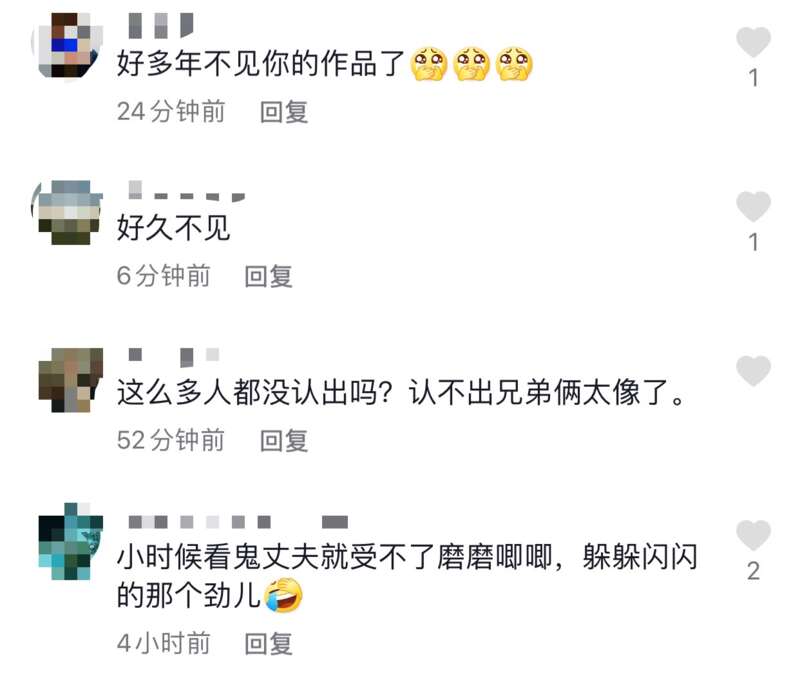800x680 pixels.
Task: Open username above "好久不见"
Action: (x=187, y=191)
